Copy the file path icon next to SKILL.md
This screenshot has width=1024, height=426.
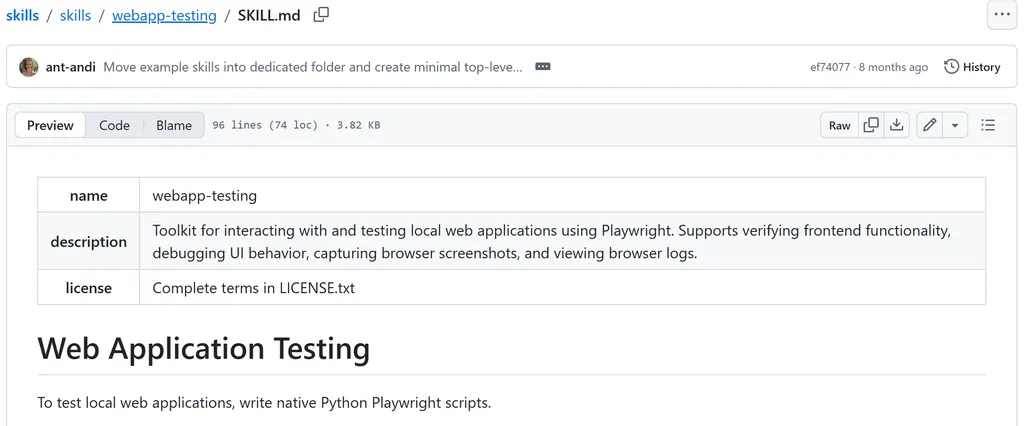coord(321,15)
